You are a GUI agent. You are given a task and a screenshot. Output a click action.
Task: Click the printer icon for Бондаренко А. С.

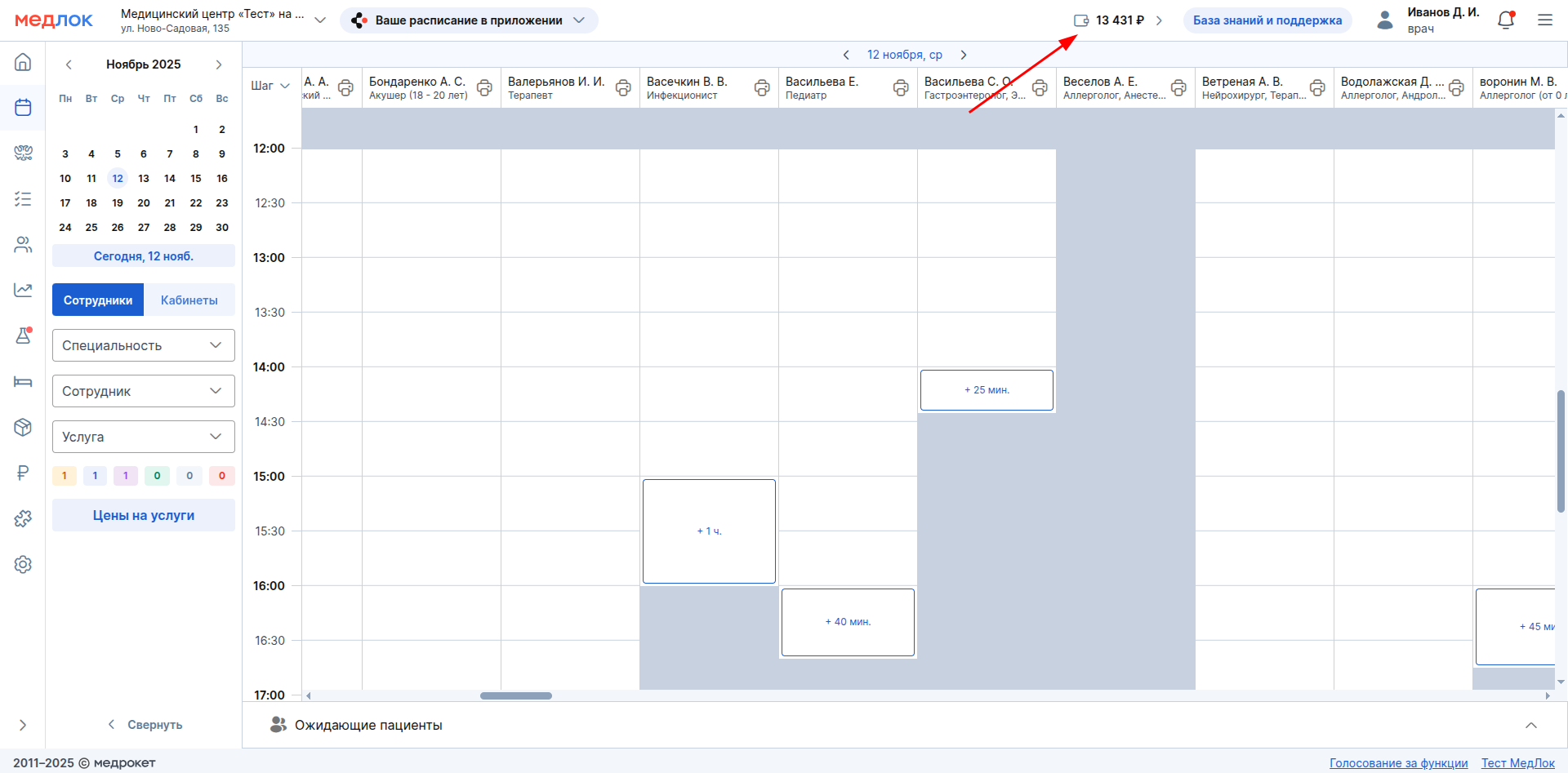484,88
